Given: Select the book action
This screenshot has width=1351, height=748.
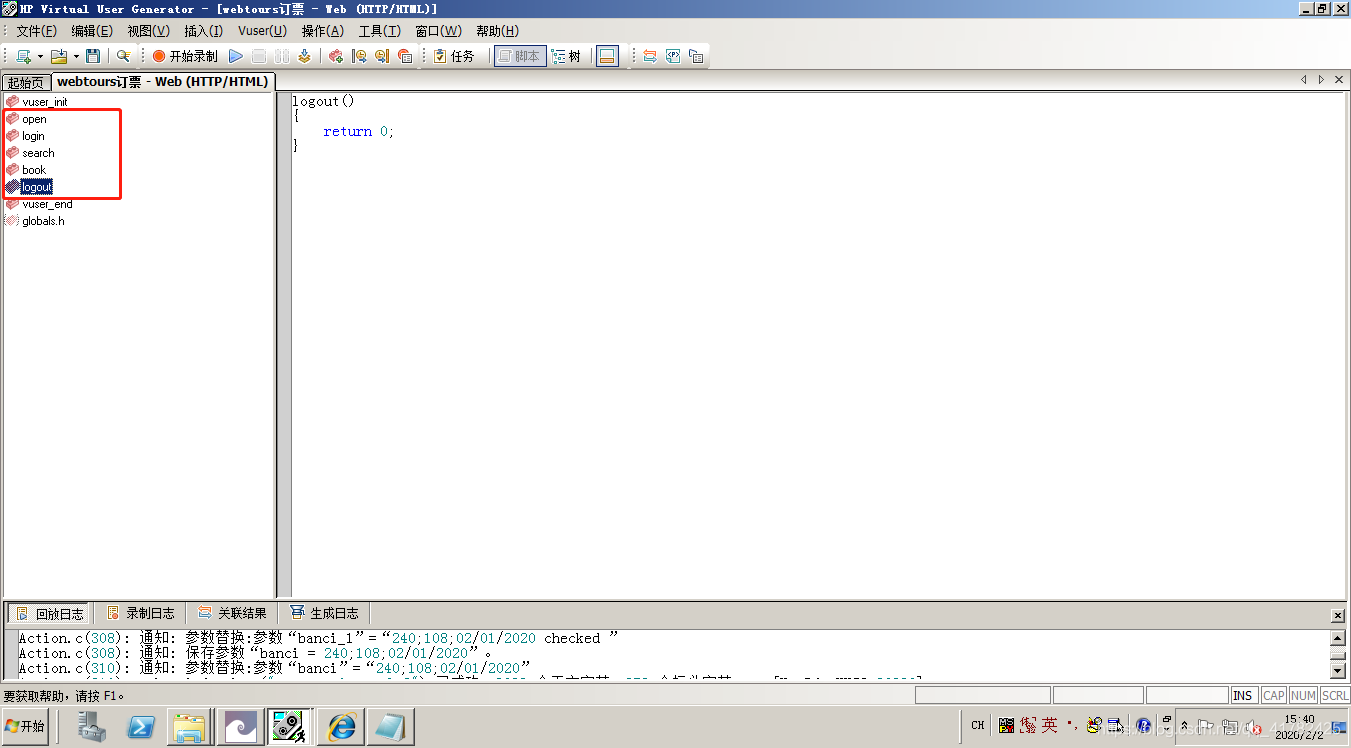Looking at the screenshot, I should click(34, 170).
